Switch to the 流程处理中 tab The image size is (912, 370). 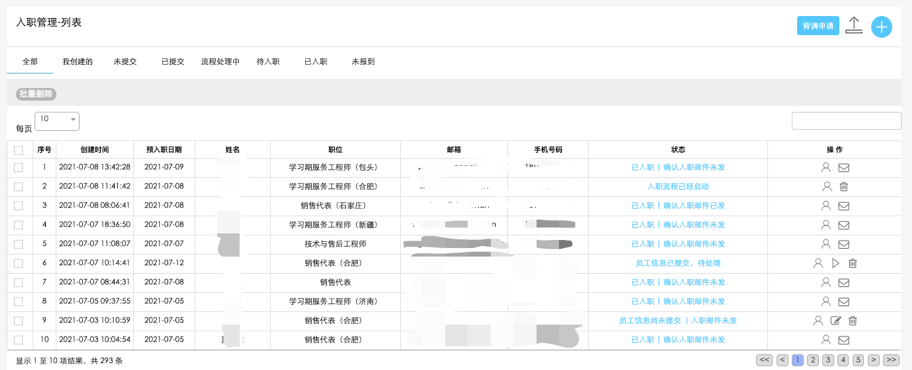tap(220, 61)
